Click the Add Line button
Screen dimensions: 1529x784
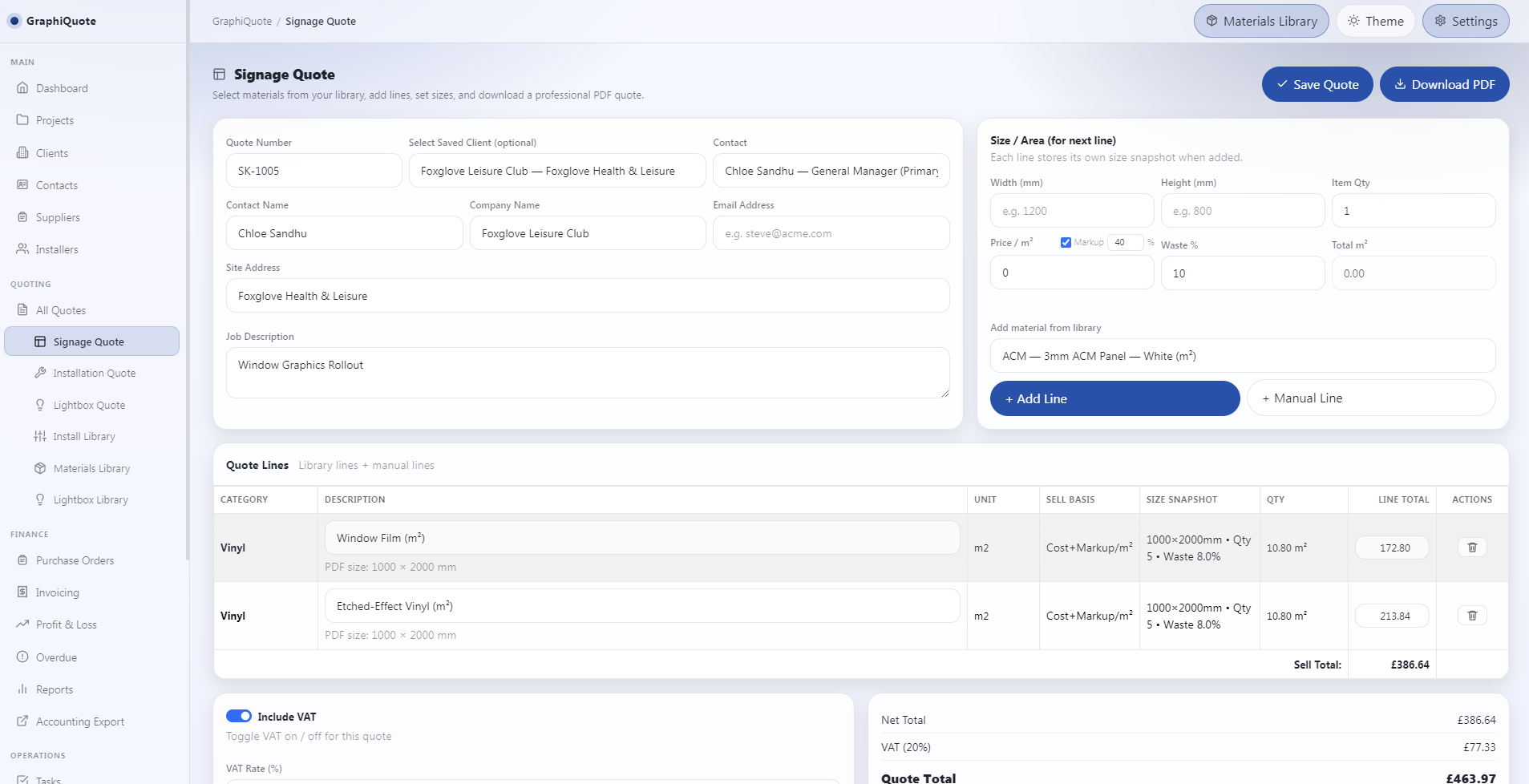[1114, 398]
